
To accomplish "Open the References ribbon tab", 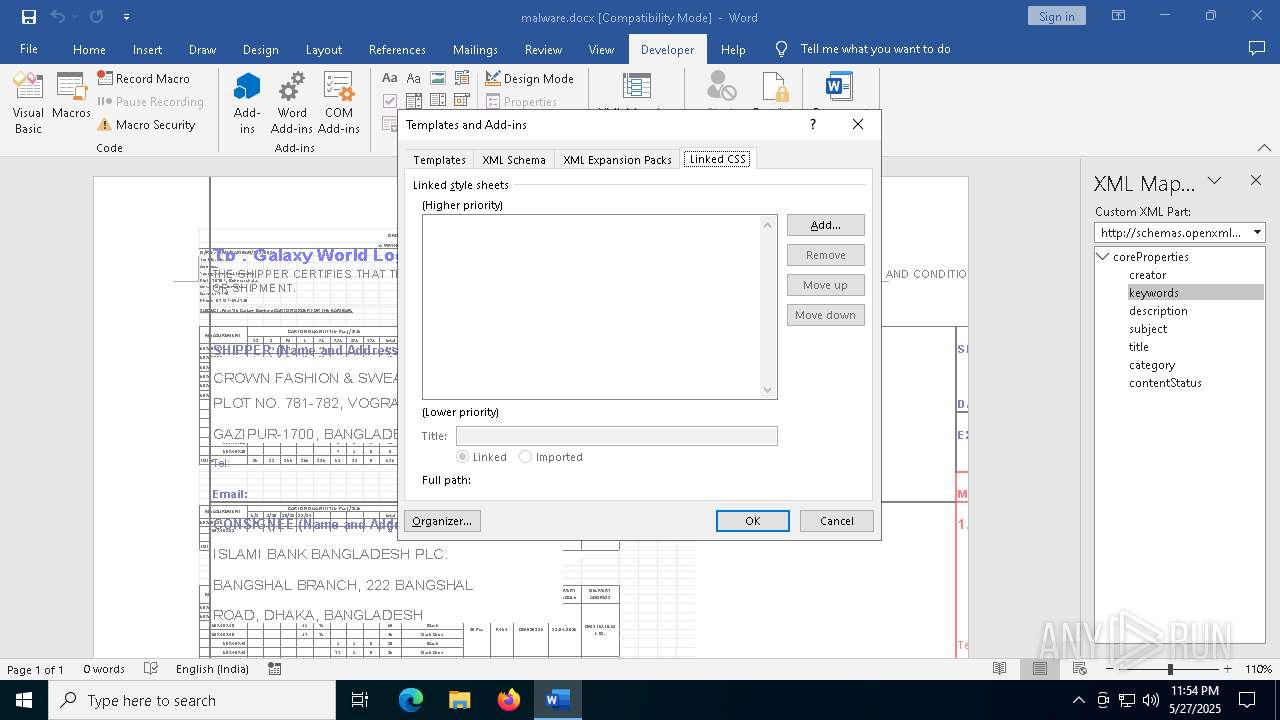I will (397, 49).
